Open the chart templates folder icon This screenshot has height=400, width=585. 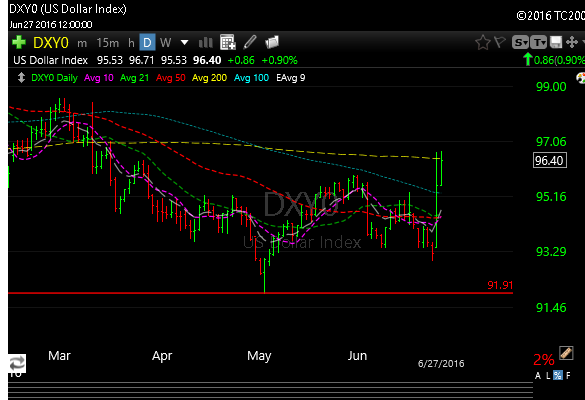coord(272,42)
